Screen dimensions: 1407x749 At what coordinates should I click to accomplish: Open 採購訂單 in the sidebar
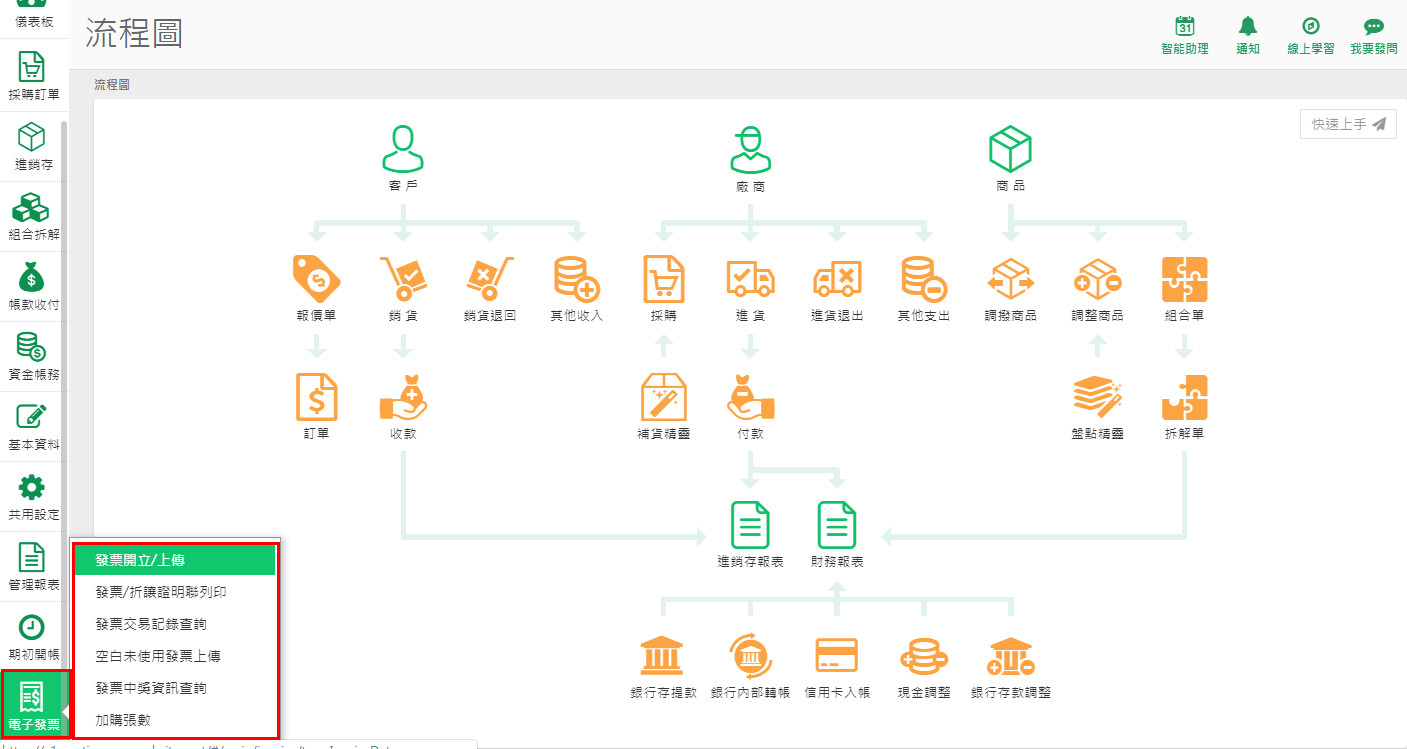pyautogui.click(x=33, y=75)
